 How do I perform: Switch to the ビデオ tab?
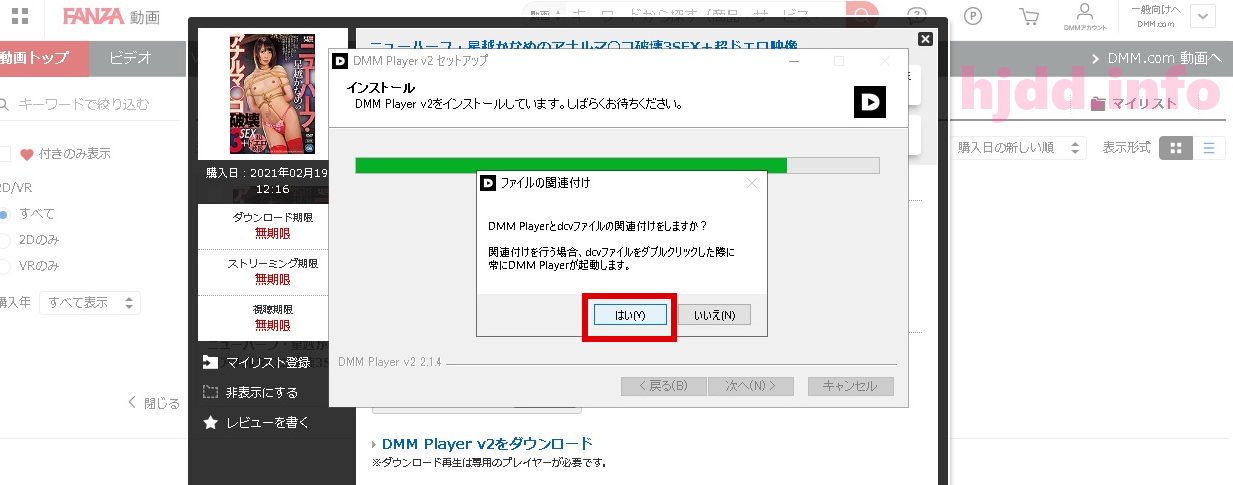131,59
